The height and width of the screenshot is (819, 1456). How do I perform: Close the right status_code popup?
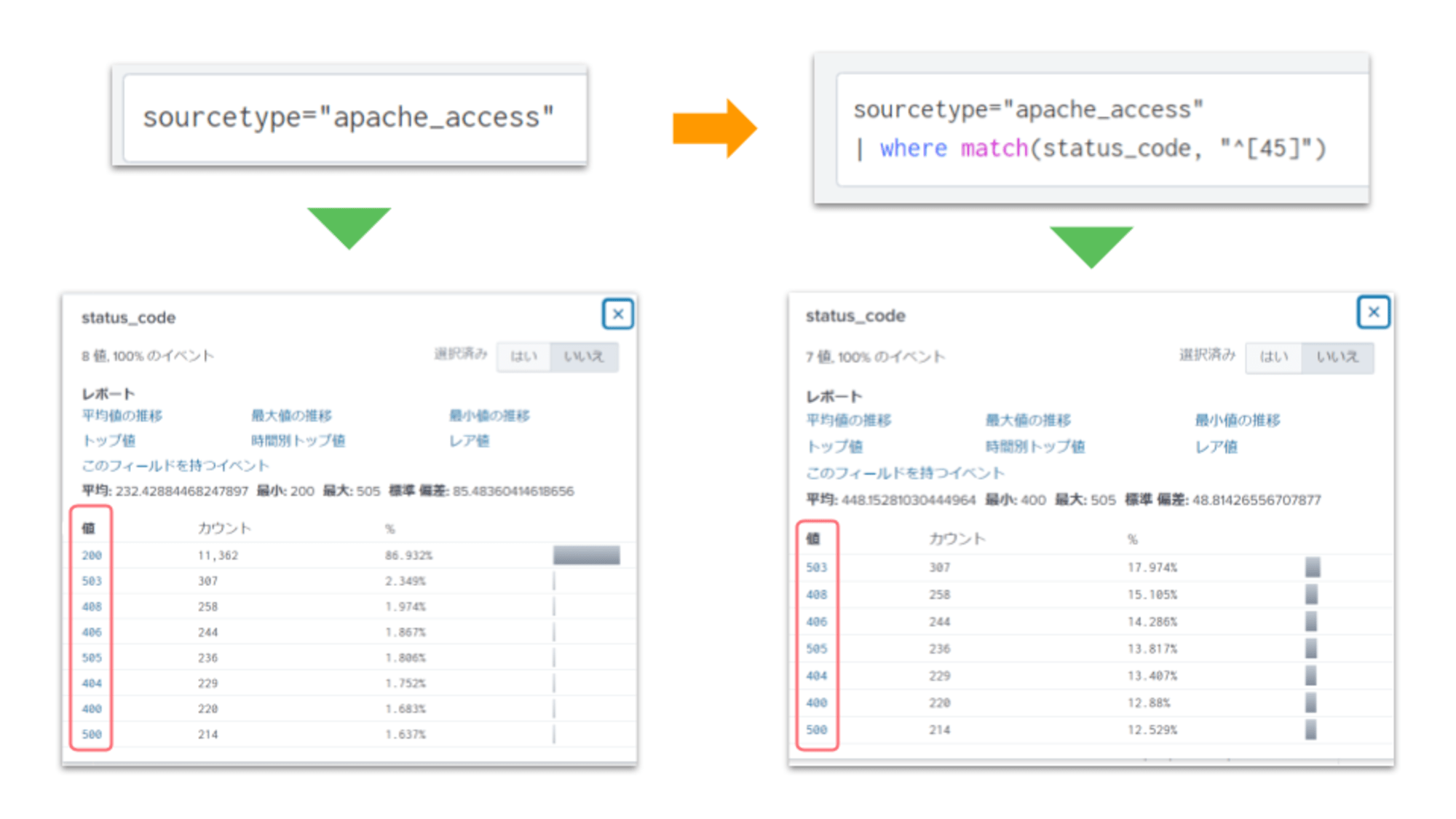(x=1373, y=312)
